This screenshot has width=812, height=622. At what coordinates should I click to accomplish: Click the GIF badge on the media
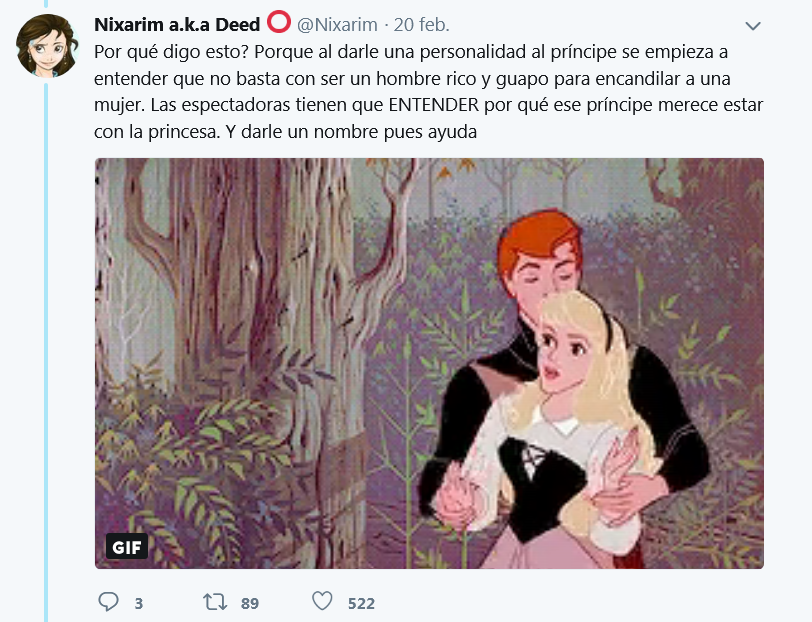tap(127, 546)
